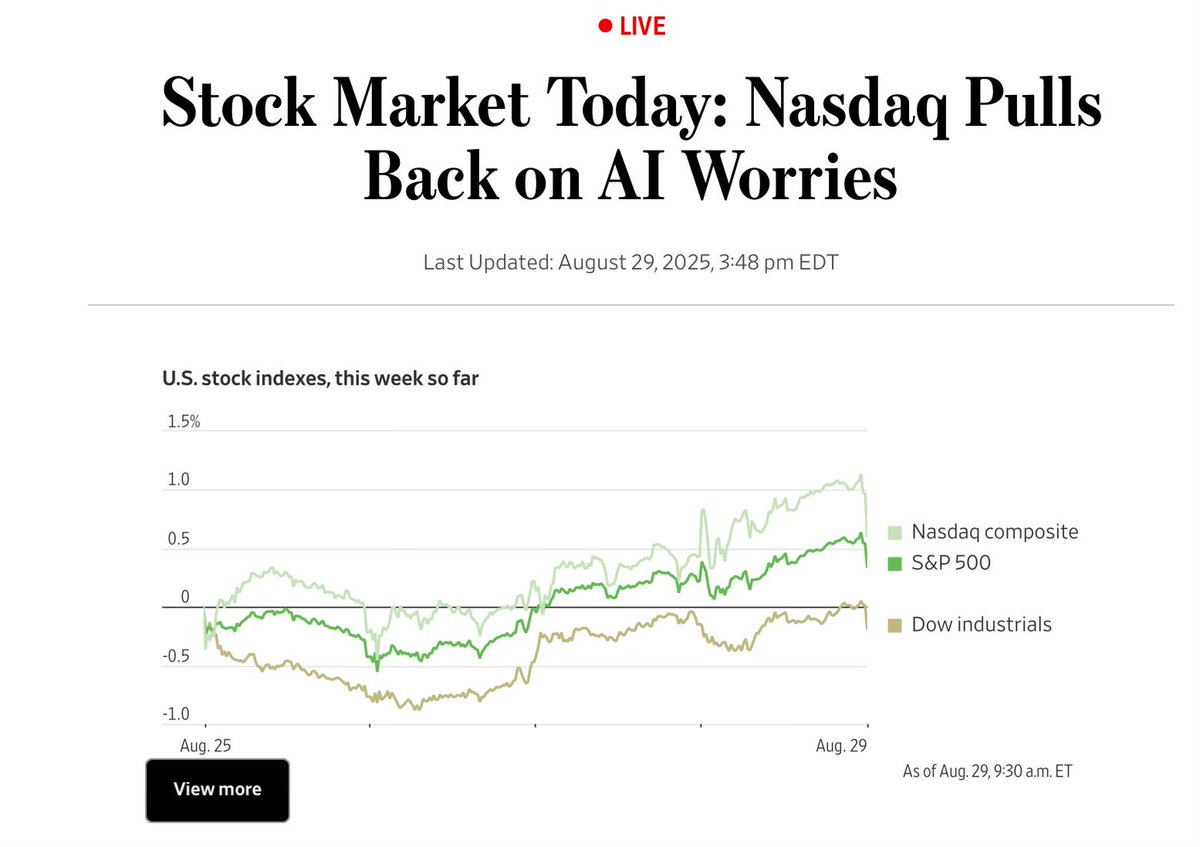Click the -1.0 y-axis label
Image resolution: width=1200 pixels, height=847 pixels.
tap(177, 713)
